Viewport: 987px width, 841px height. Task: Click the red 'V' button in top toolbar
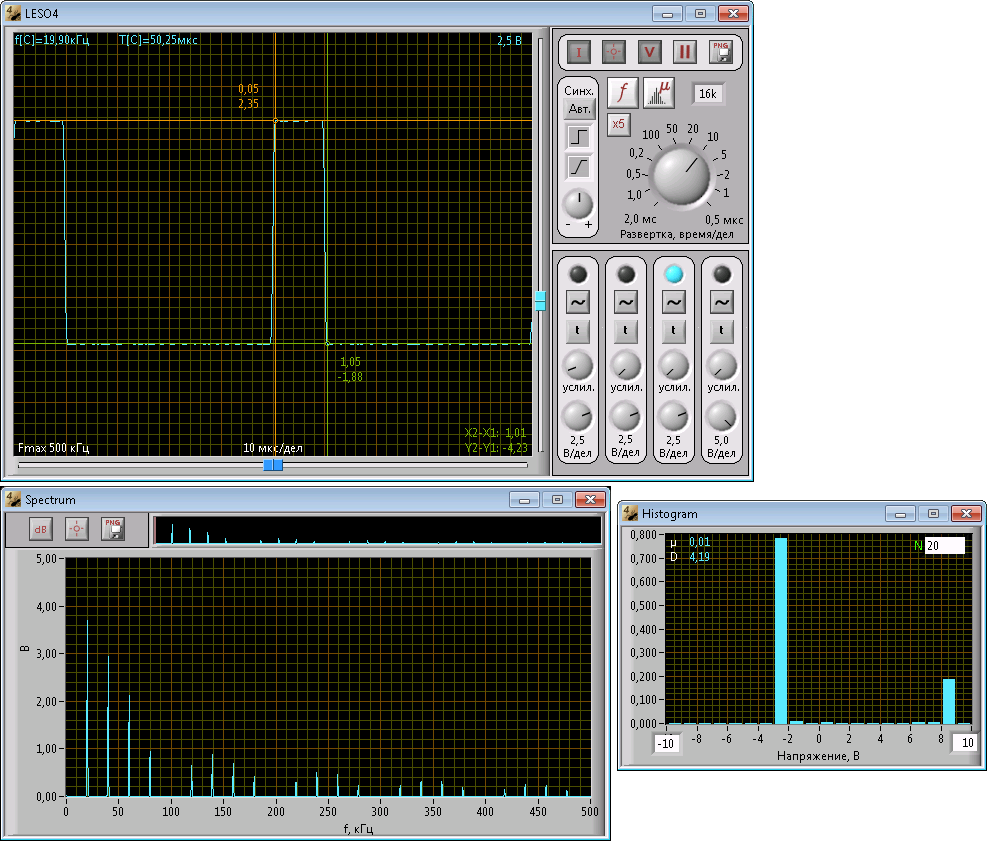(x=649, y=52)
